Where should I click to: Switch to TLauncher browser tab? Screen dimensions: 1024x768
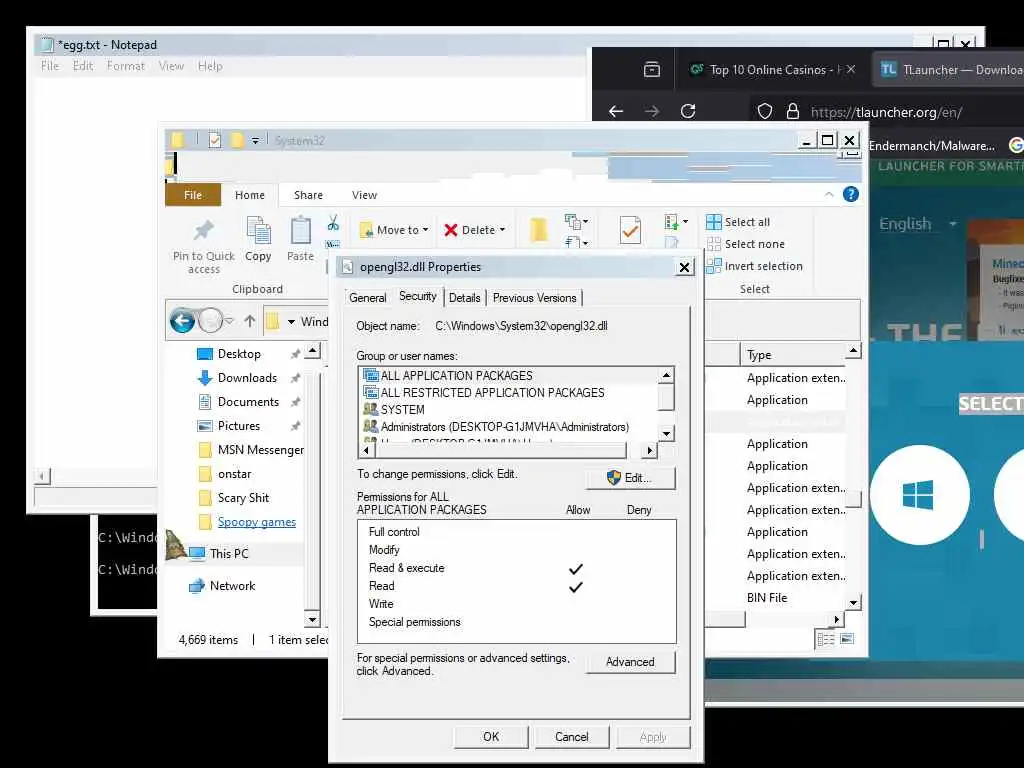point(950,70)
